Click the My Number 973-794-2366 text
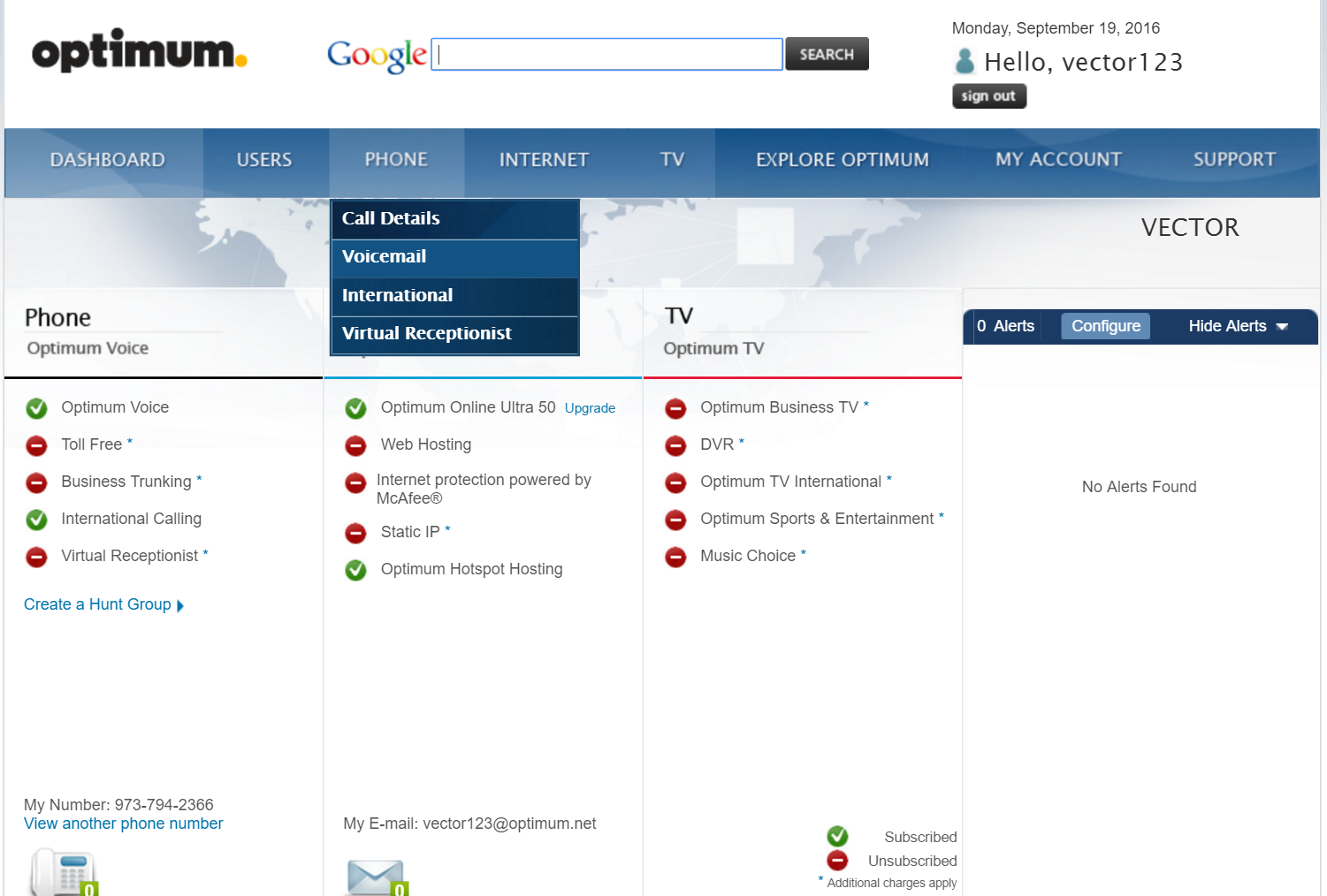This screenshot has width=1327, height=896. pyautogui.click(x=118, y=805)
